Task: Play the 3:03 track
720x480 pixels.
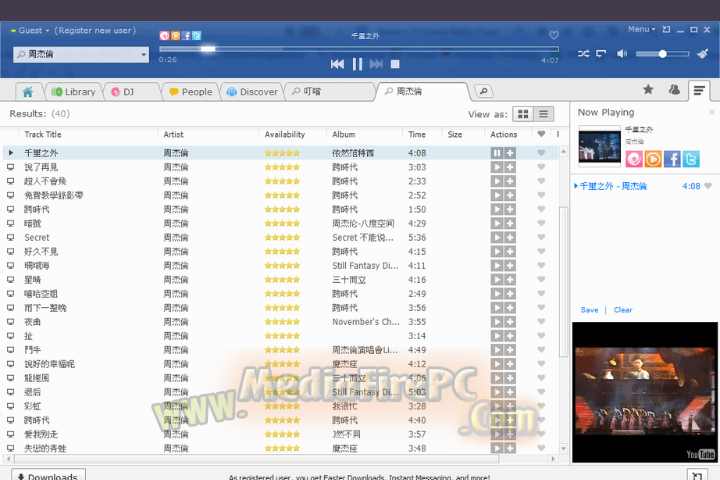Action: point(496,167)
